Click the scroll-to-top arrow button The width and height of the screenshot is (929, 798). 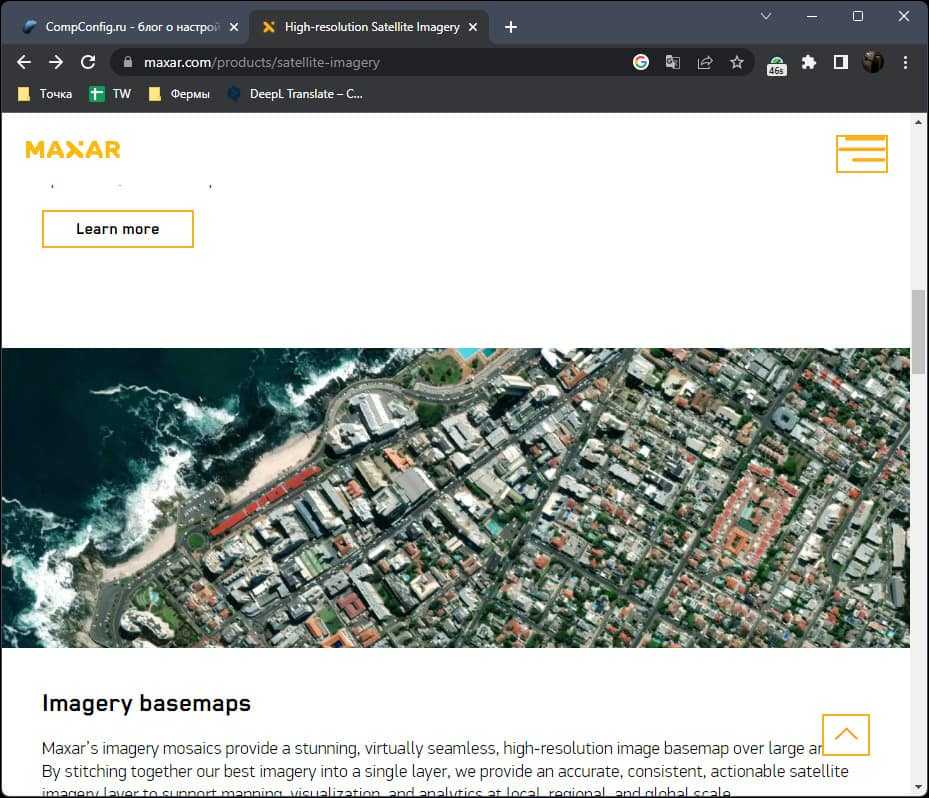[x=845, y=734]
